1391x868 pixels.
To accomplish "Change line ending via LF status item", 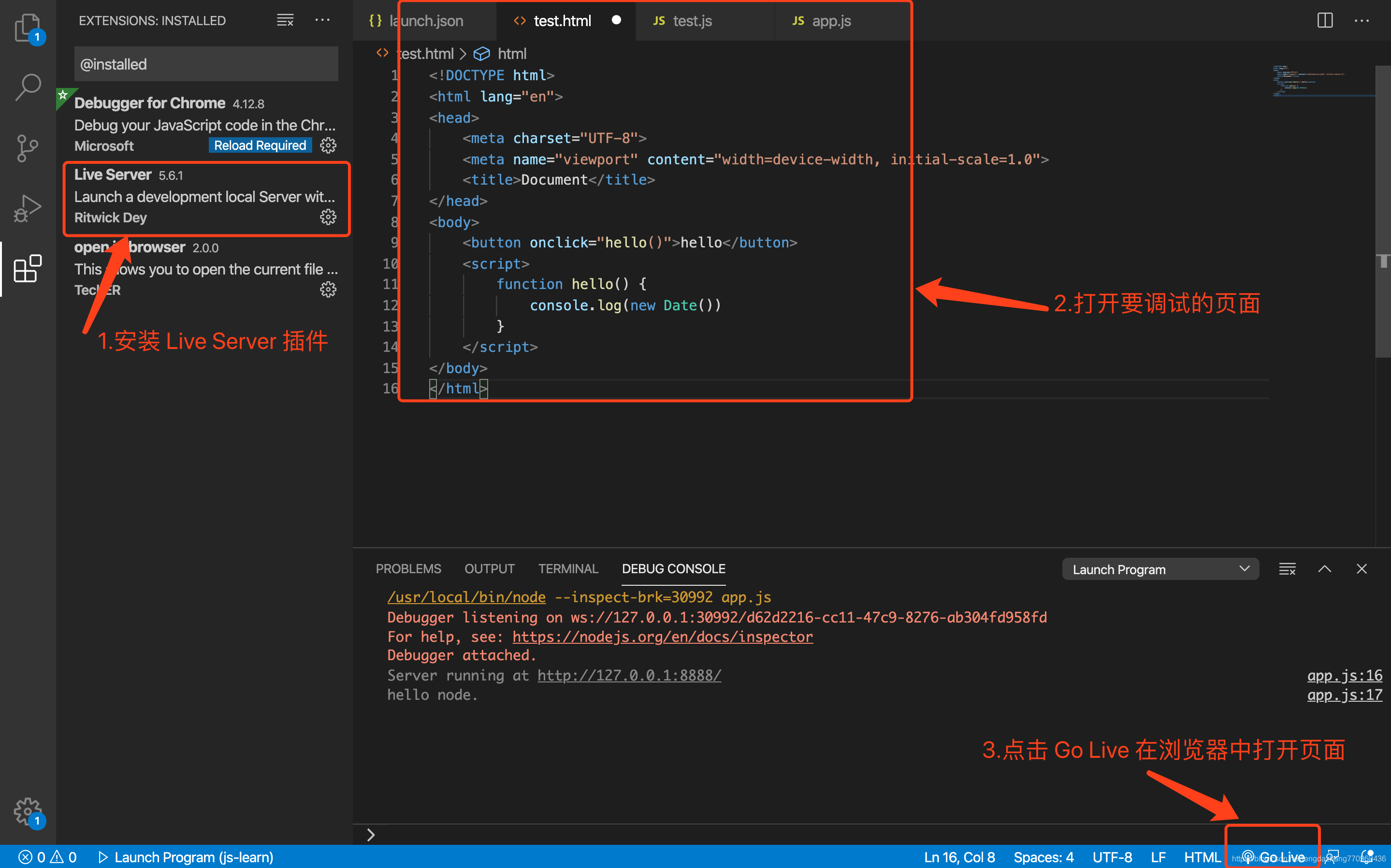I will coord(1158,857).
